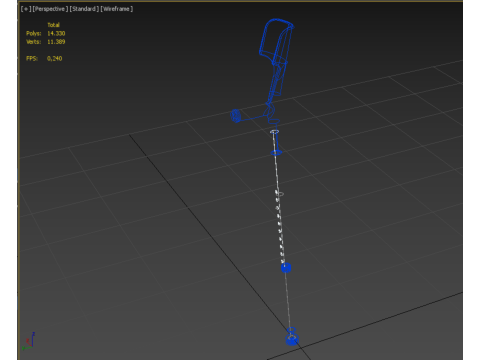Open the [Perspective] view menu
This screenshot has height=360, width=480.
pos(51,9)
